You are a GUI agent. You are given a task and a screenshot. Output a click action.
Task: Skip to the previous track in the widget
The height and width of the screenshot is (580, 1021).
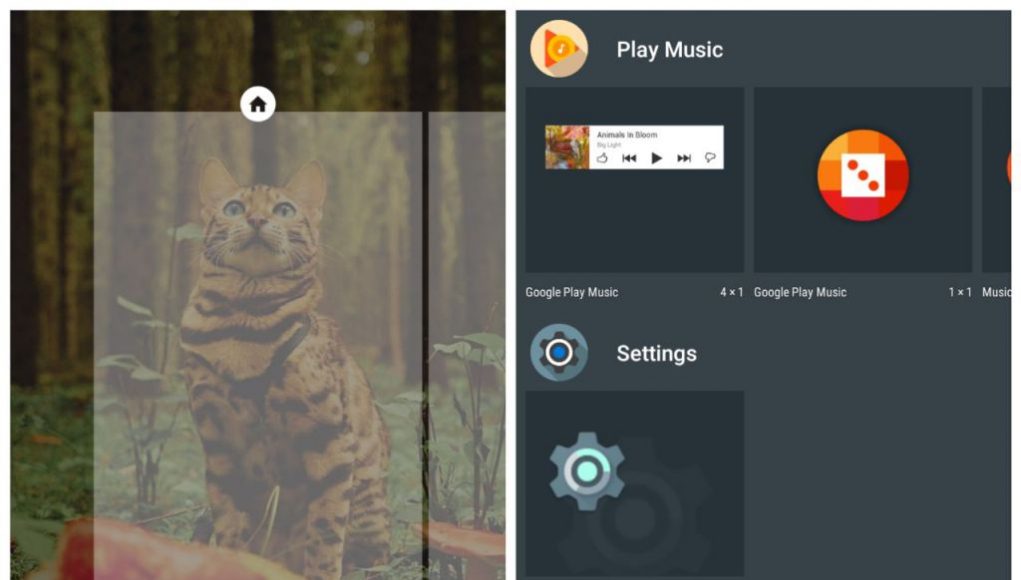coord(629,158)
